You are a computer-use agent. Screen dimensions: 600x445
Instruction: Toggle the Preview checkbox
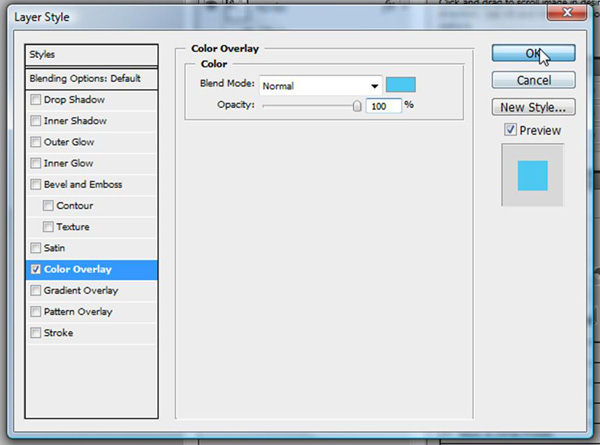pos(510,130)
